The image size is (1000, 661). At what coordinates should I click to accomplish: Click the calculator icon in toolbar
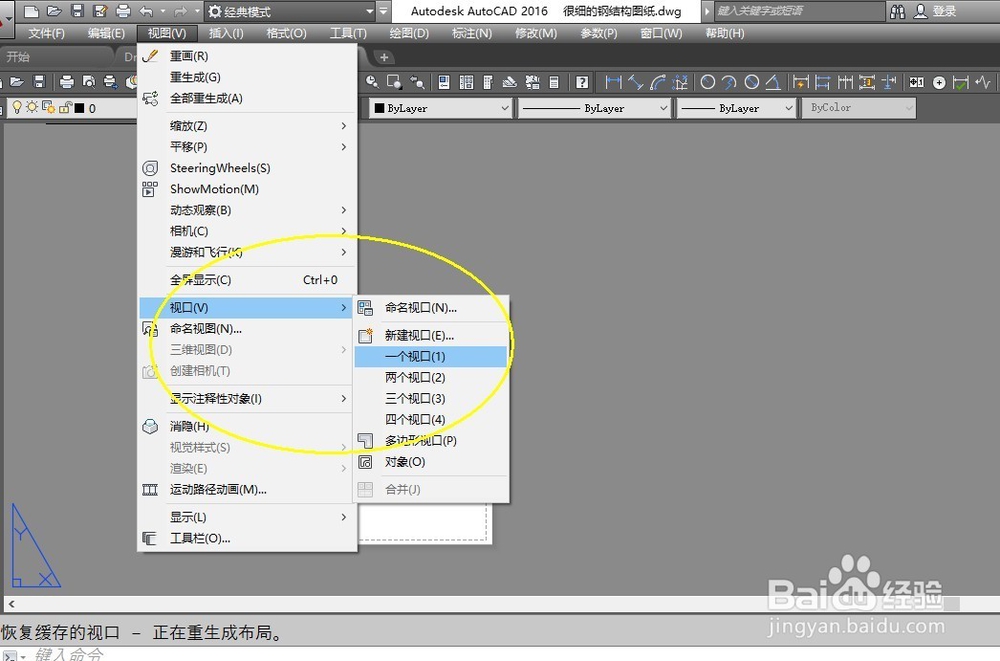click(x=554, y=82)
